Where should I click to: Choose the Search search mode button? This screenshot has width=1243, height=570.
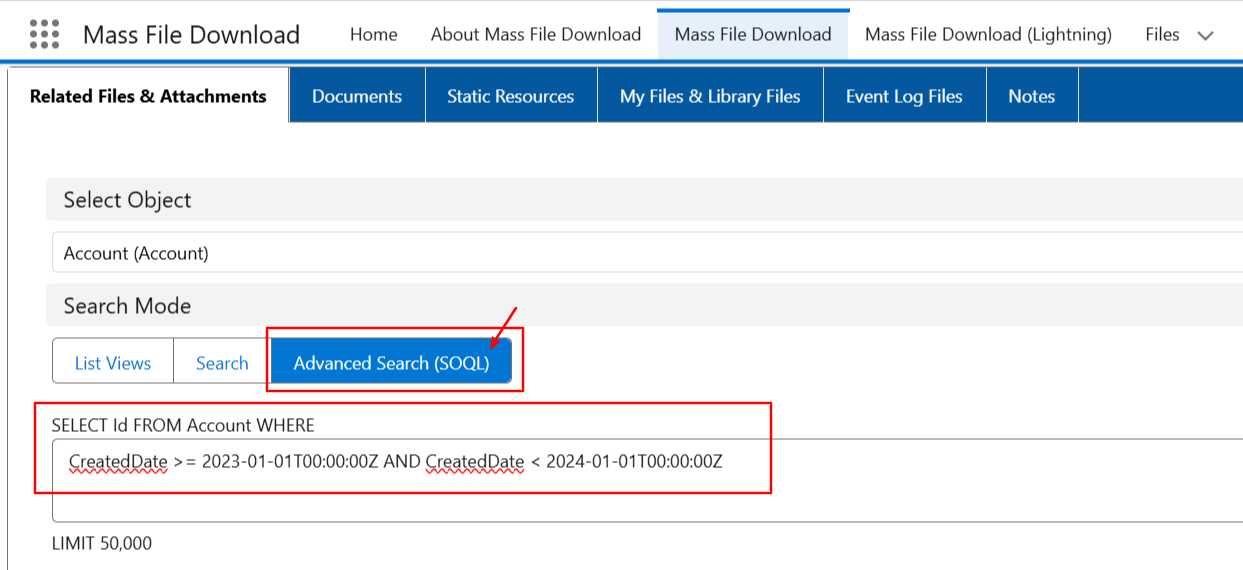222,363
